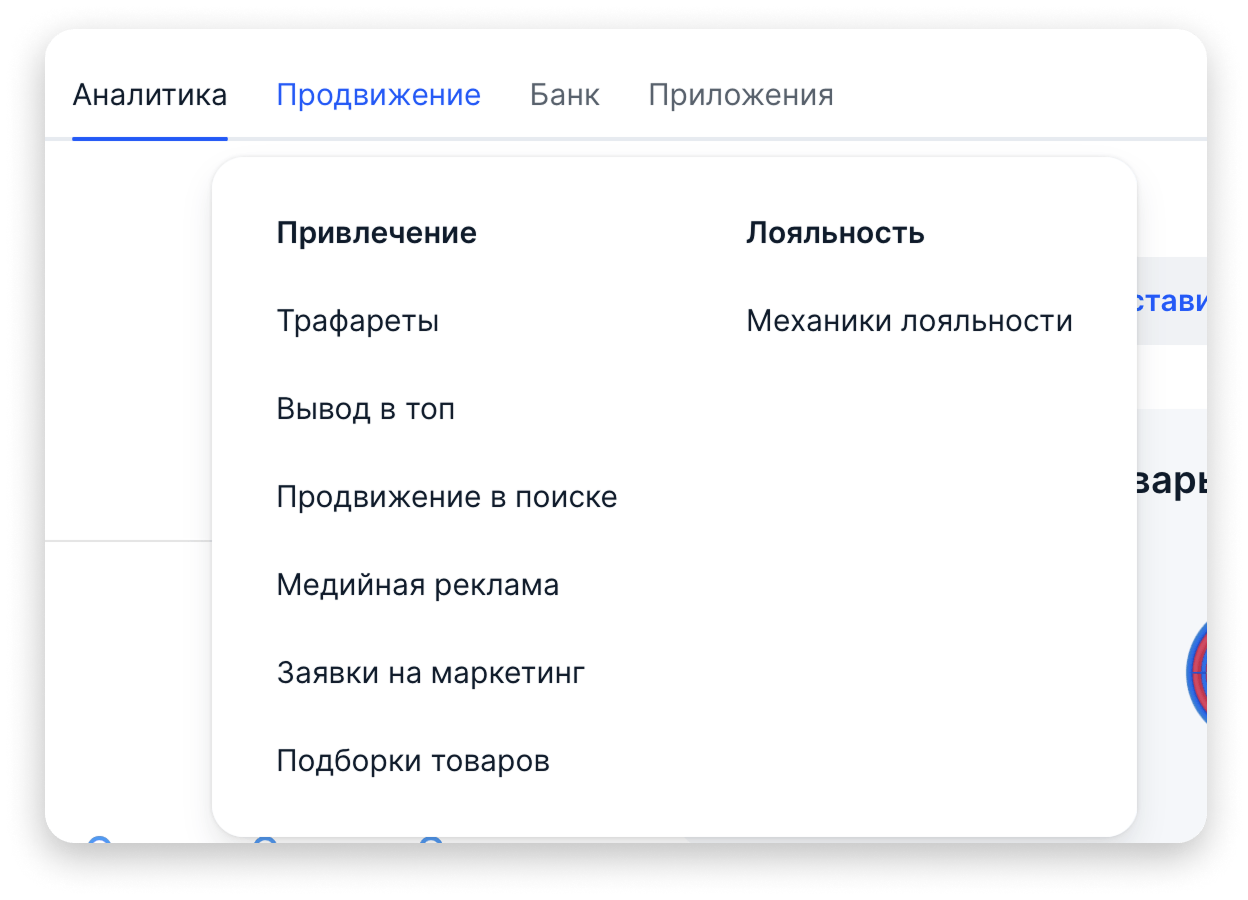
Task: Select the middle blue circle at the bottom
Action: [x=265, y=839]
